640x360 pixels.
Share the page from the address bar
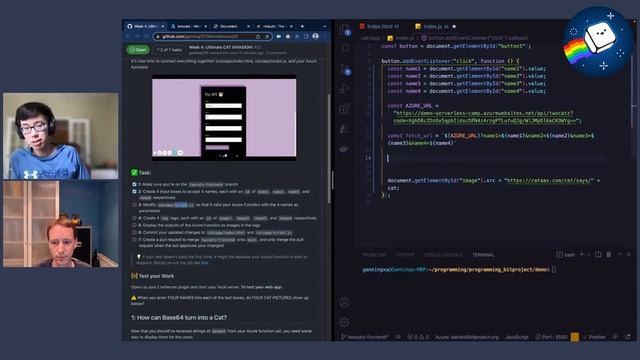258,36
